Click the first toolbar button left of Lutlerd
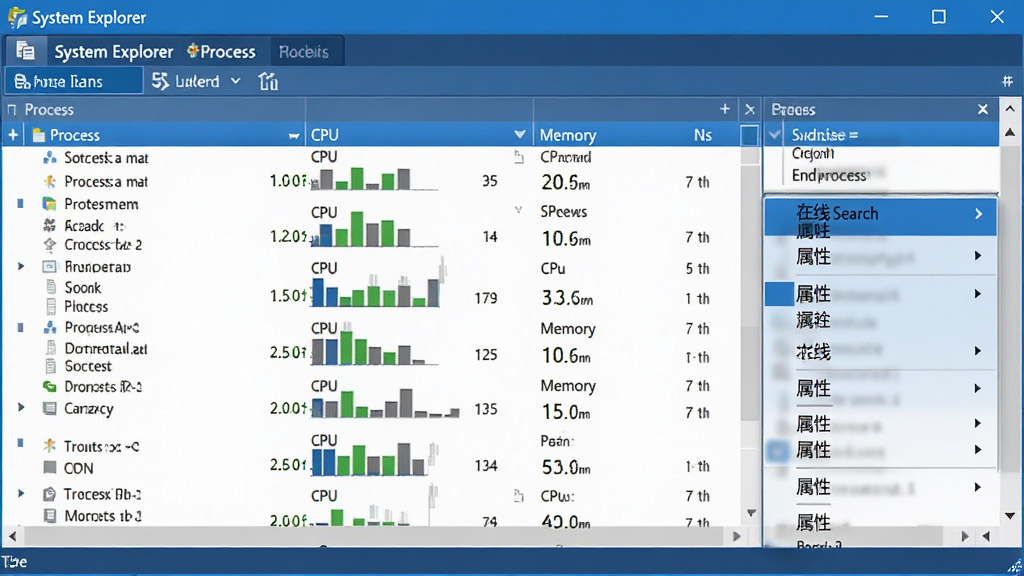The width and height of the screenshot is (1024, 576). [74, 81]
